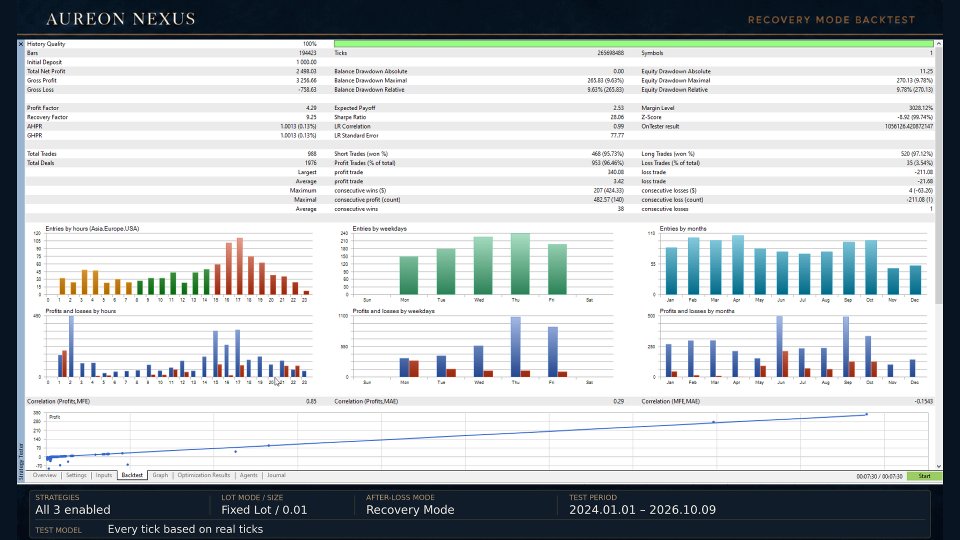
Task: Click the elapsed time 00:07:30 / 00:07:30
Action: tap(879, 476)
